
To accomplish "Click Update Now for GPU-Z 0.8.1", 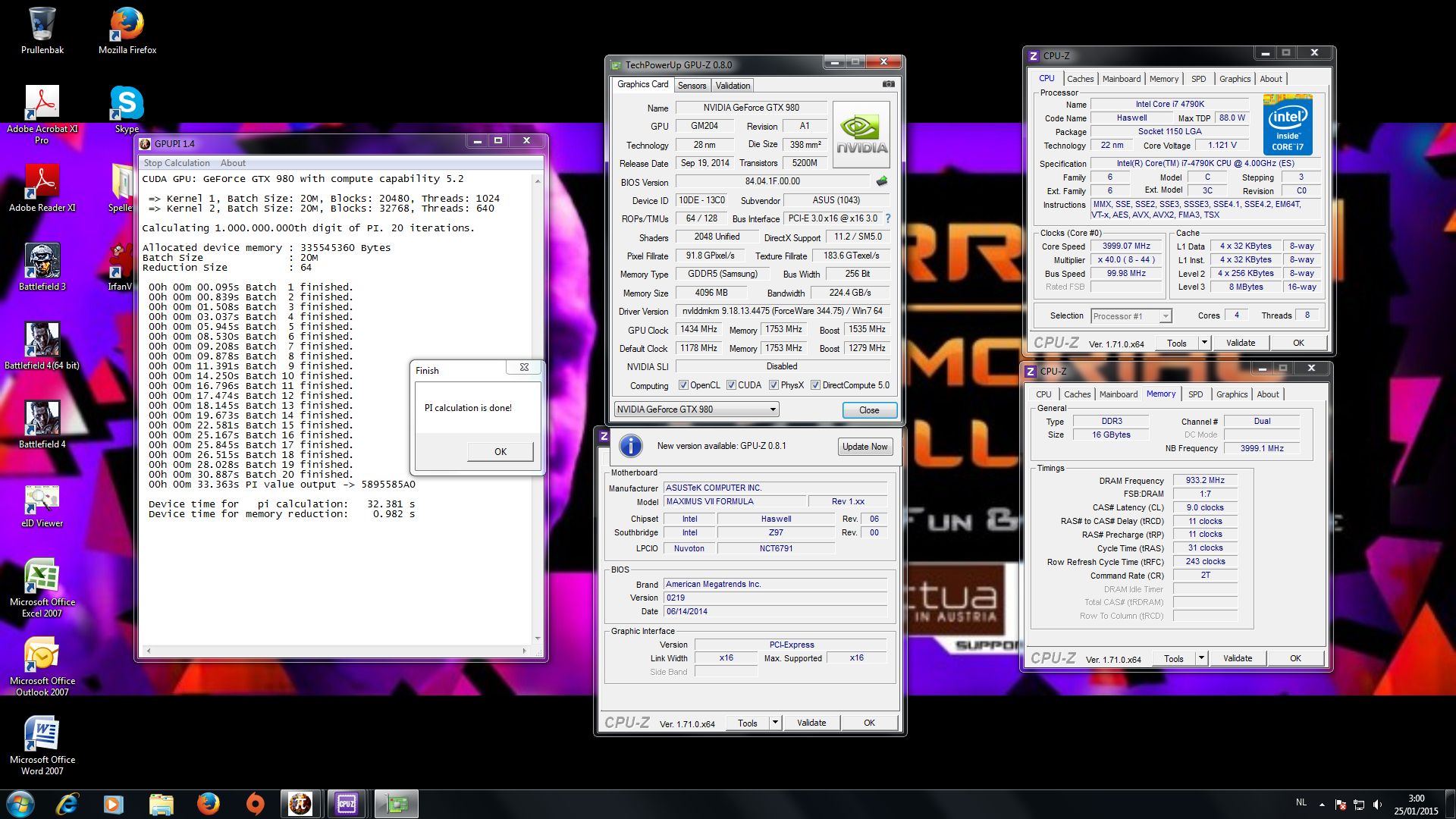I will pos(864,447).
